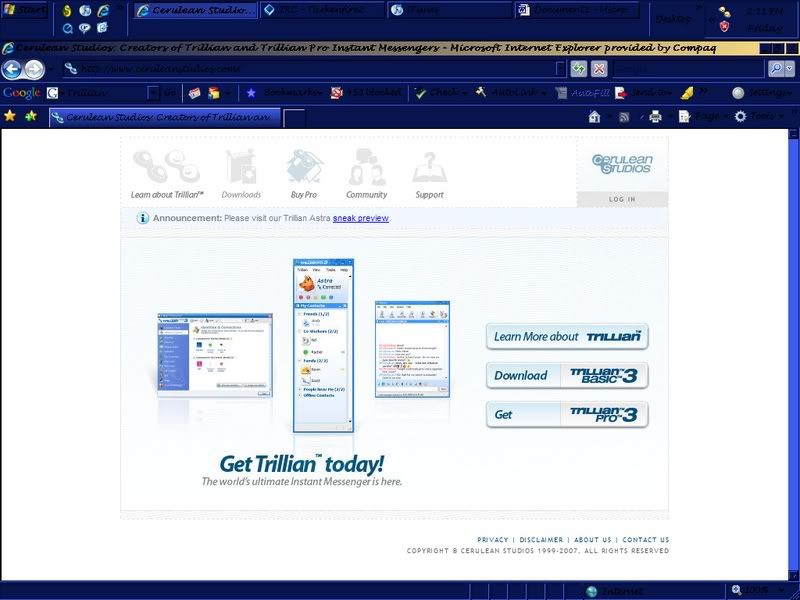Open the Home button dropdown arrow

[x=609, y=117]
